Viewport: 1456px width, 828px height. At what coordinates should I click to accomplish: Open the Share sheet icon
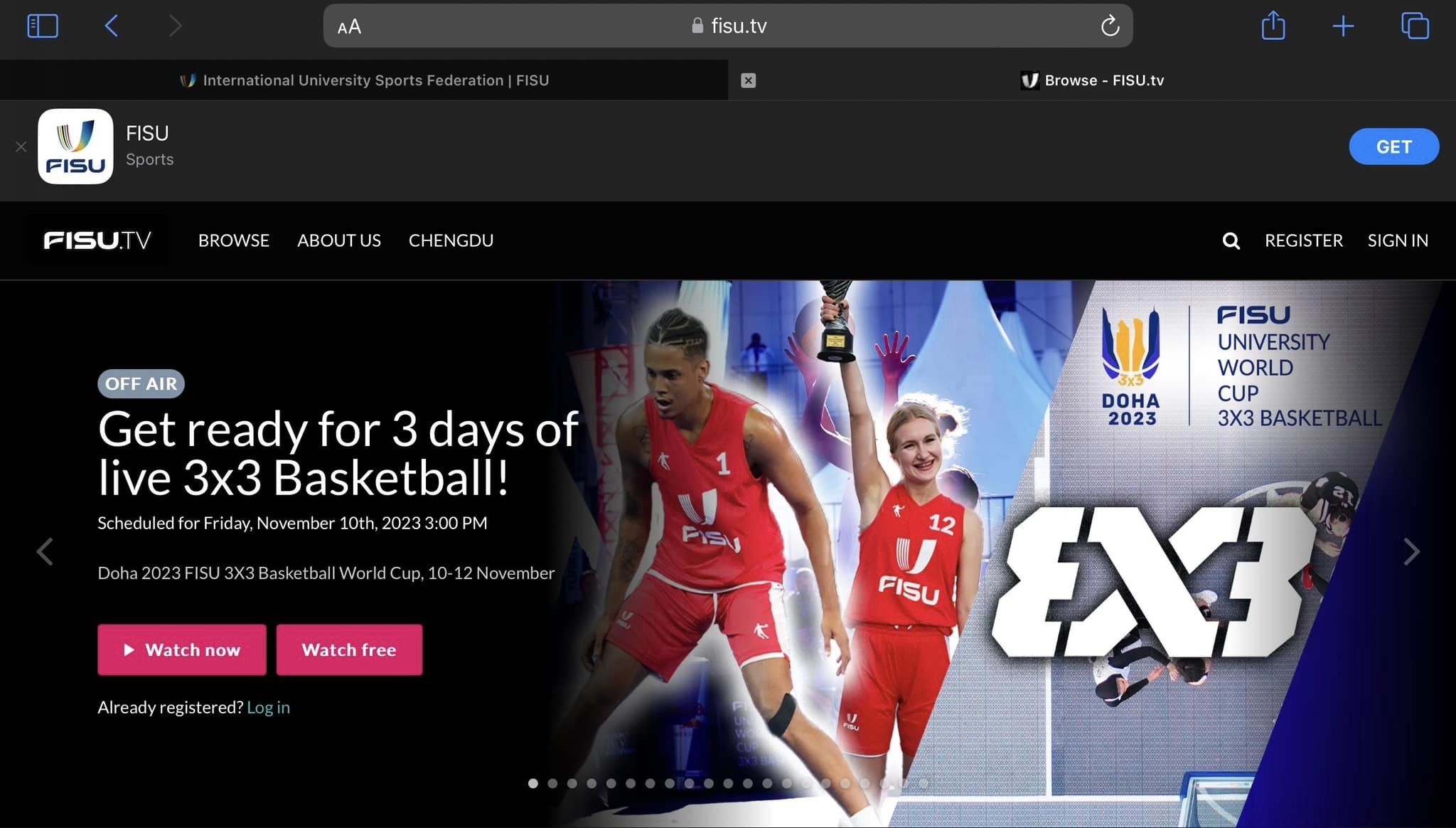click(1273, 26)
